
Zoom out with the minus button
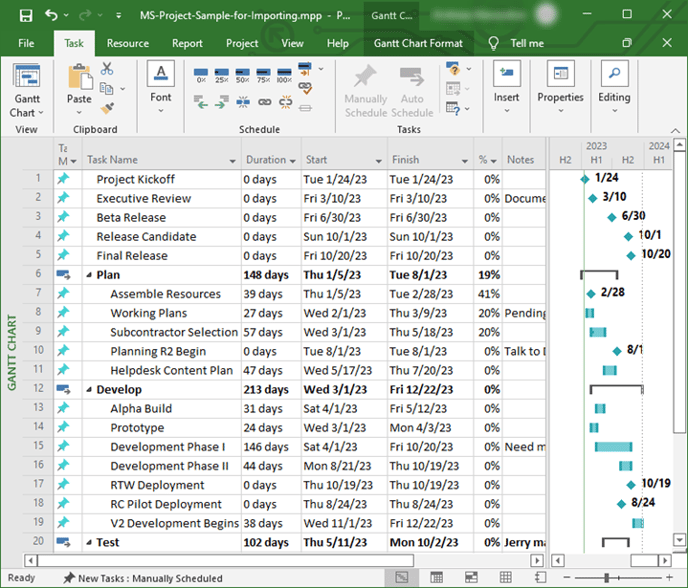coord(567,577)
